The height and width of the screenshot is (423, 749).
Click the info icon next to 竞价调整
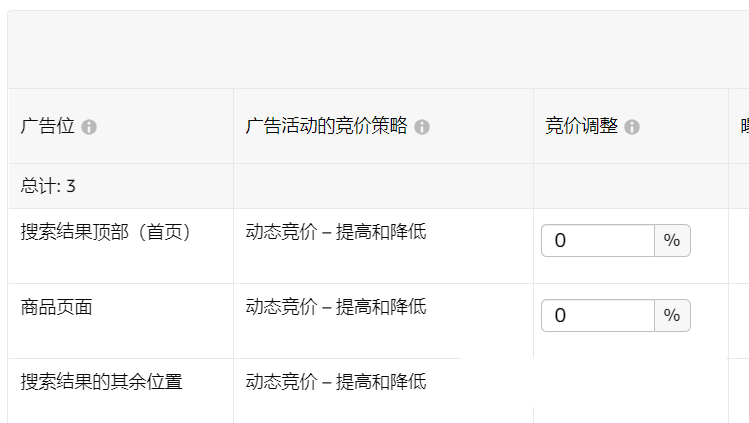coord(632,128)
